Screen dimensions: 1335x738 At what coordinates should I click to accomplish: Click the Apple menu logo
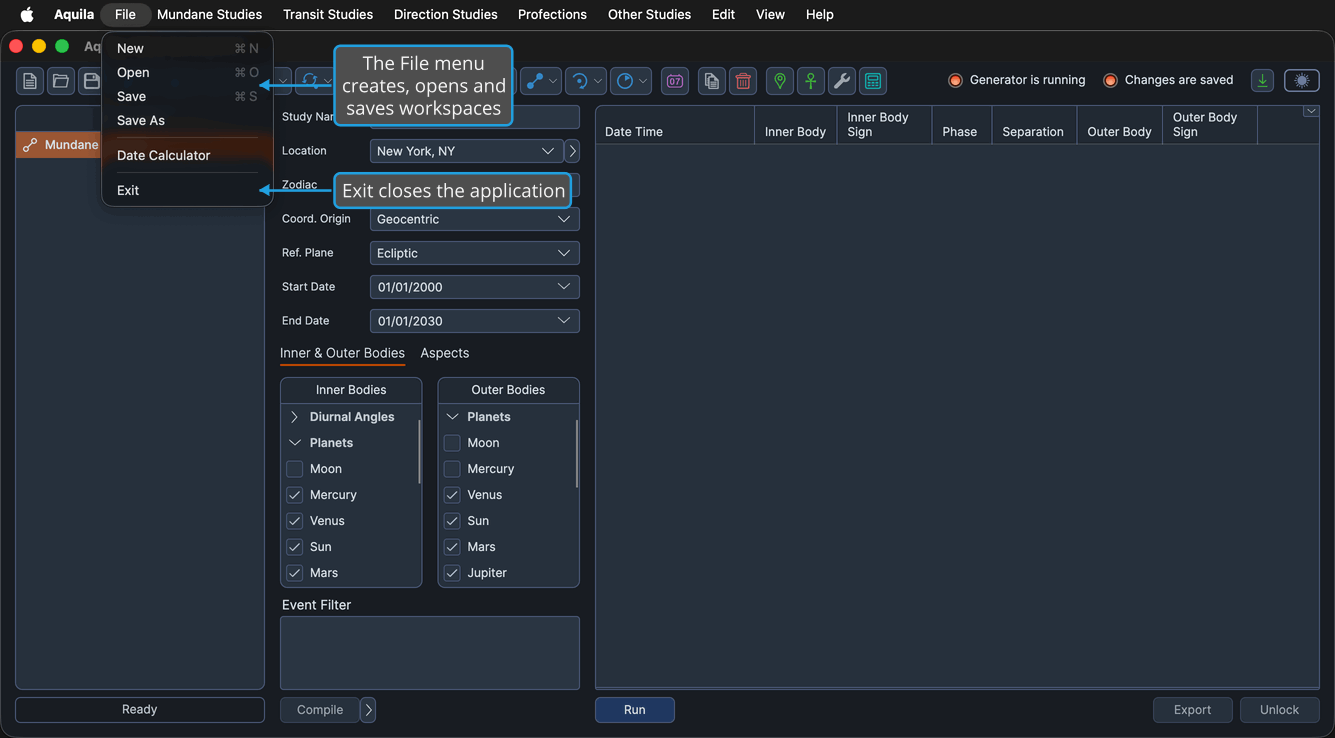pos(27,14)
